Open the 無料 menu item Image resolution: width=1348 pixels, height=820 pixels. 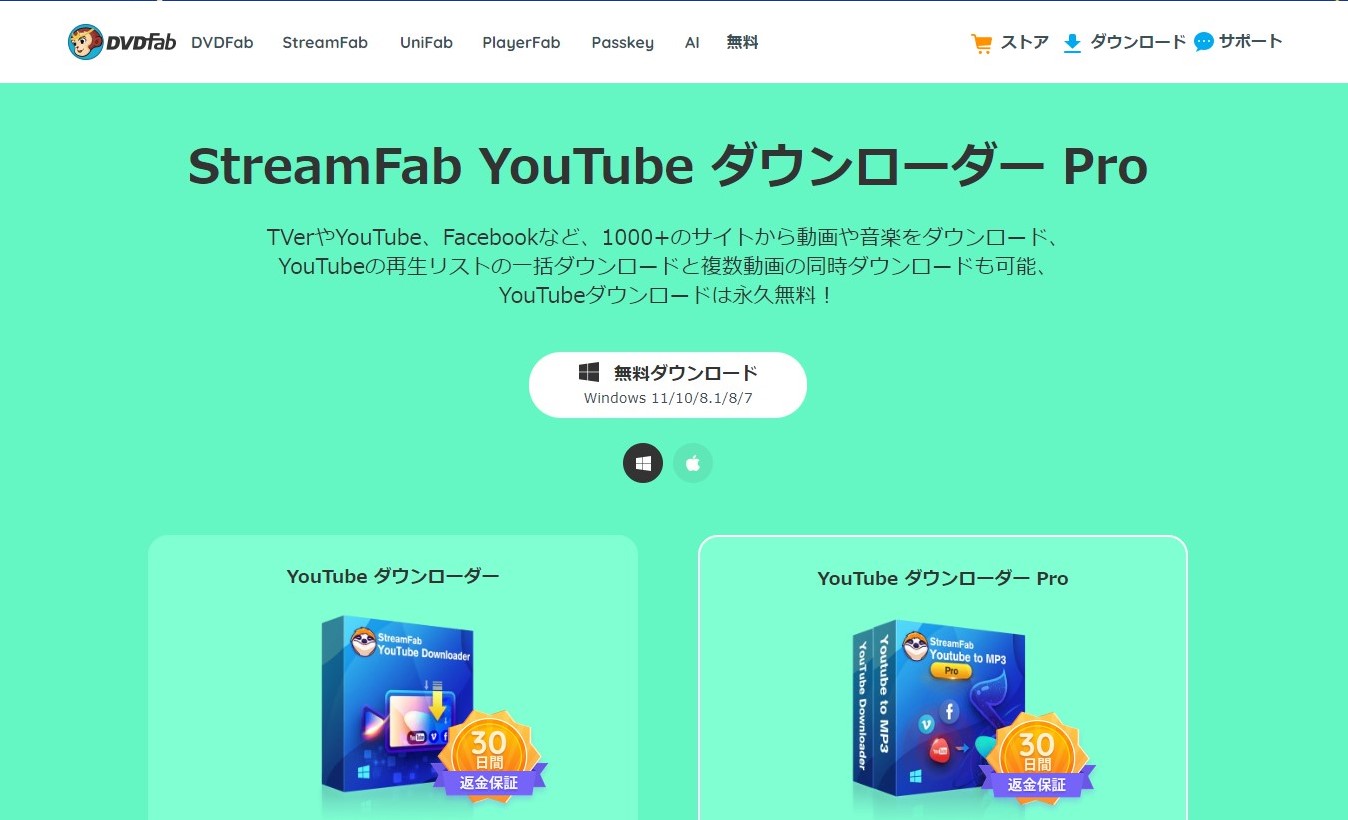coord(742,42)
